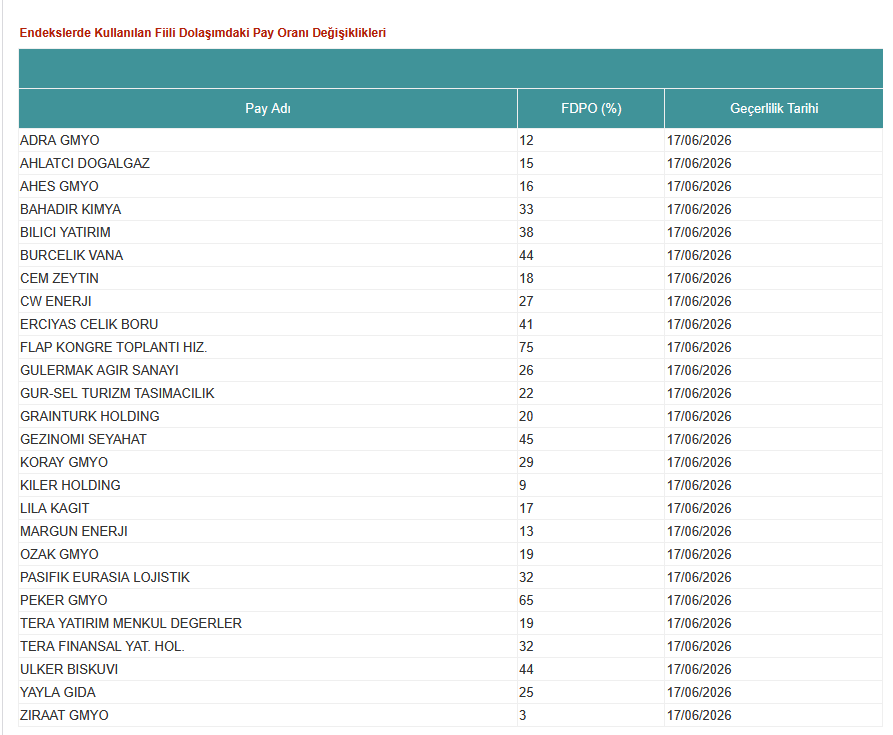Click the PEKER GMYO FDPO value 65

(526, 600)
